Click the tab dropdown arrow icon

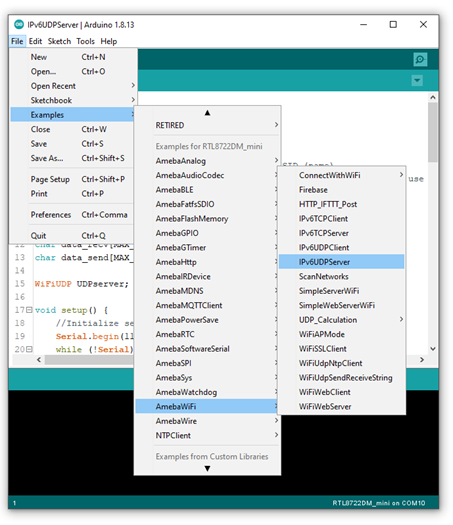click(x=417, y=81)
